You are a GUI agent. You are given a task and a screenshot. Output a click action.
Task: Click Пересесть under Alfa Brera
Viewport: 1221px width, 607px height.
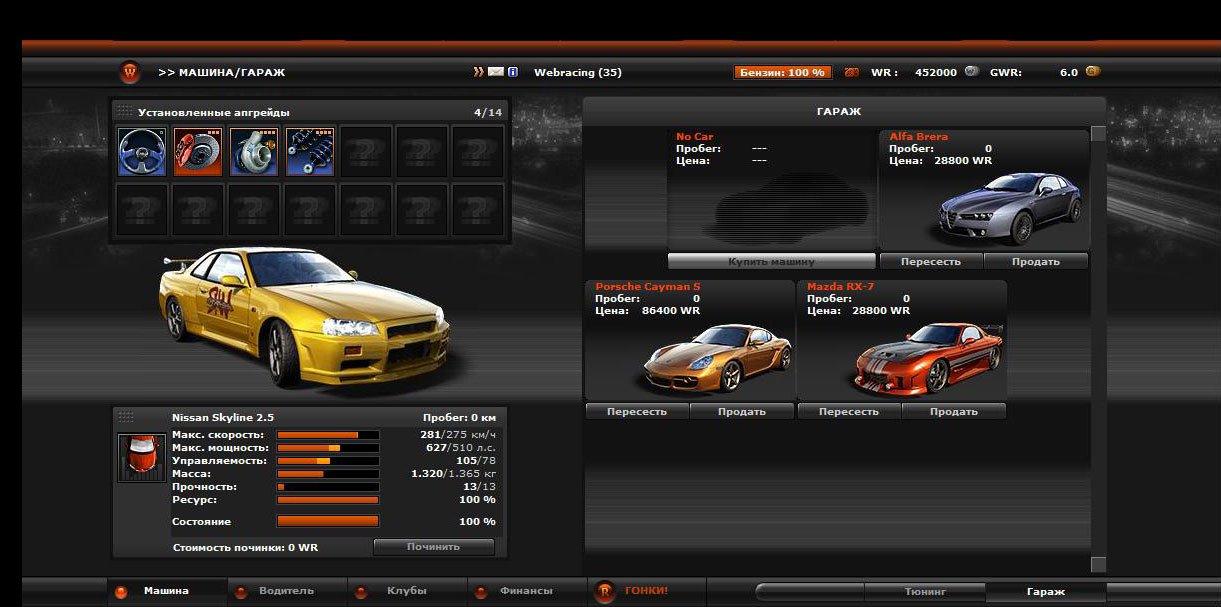coord(931,261)
